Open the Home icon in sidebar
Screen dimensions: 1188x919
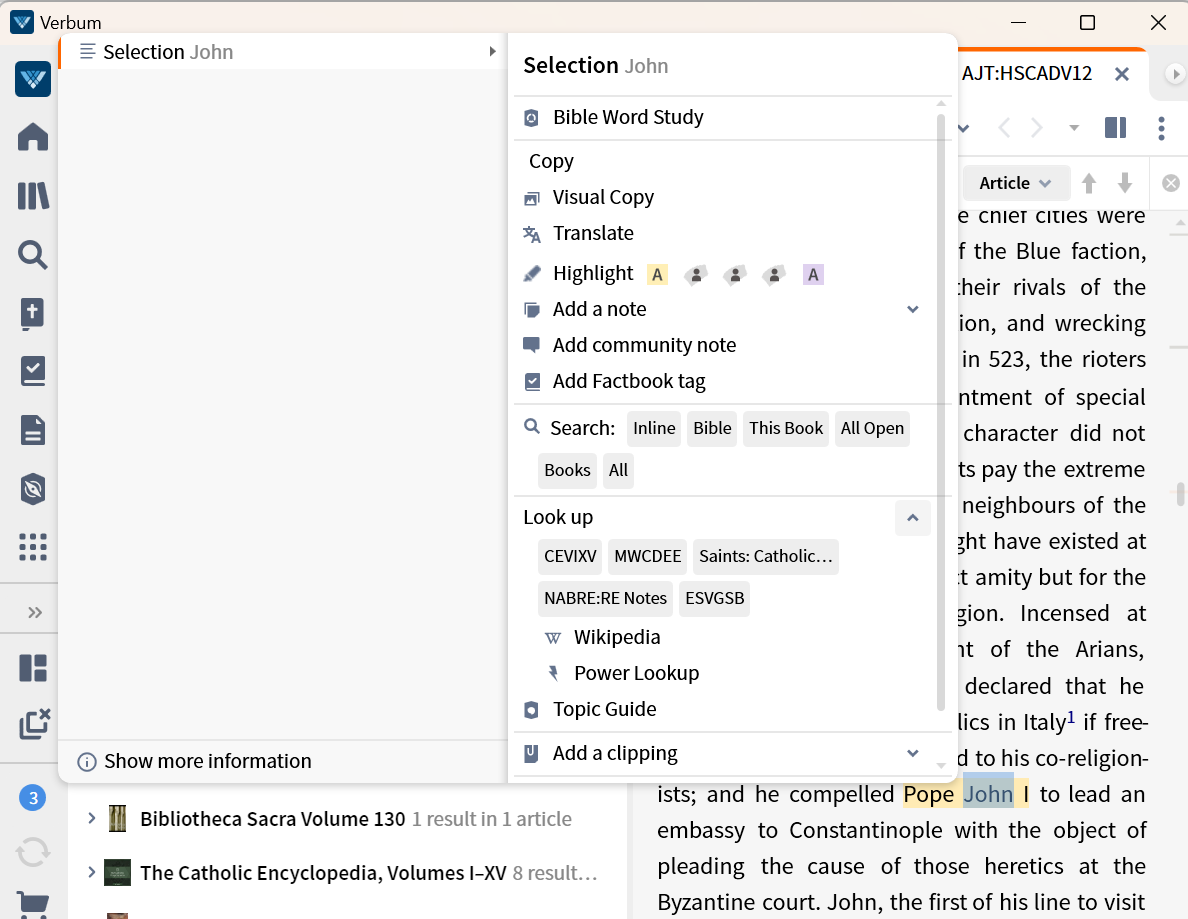click(33, 137)
